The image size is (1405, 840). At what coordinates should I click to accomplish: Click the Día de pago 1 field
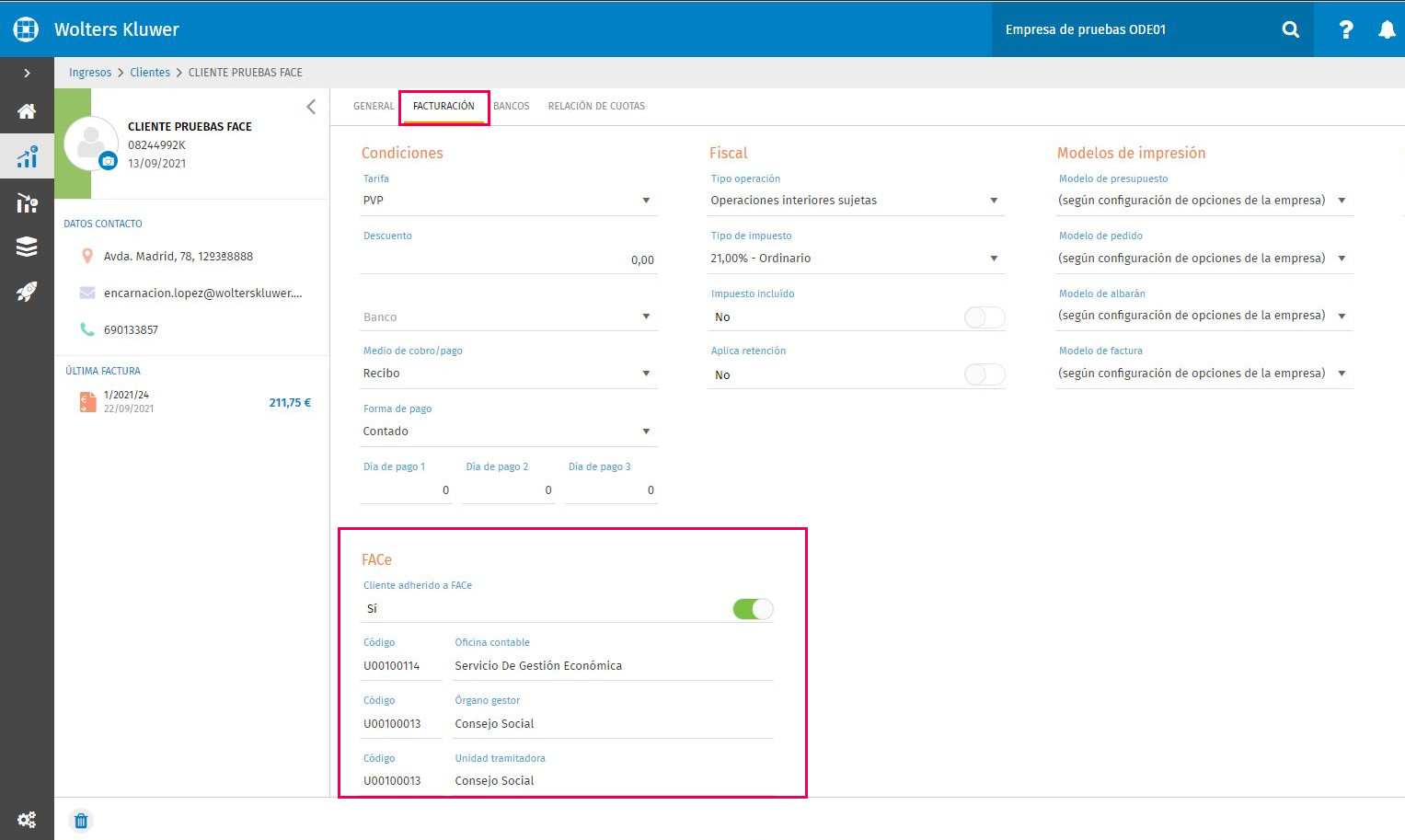[x=406, y=490]
